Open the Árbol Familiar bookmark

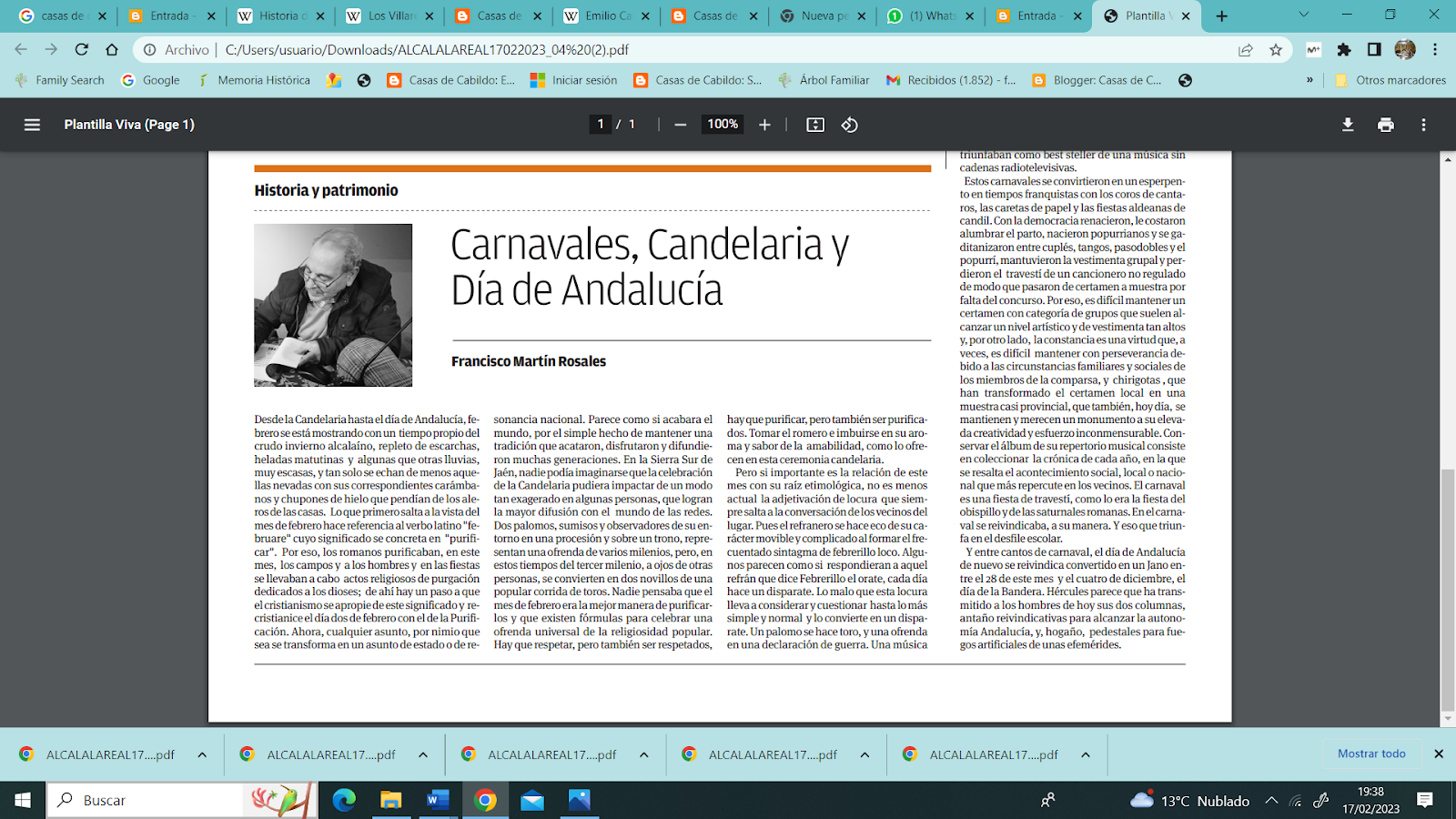[824, 80]
